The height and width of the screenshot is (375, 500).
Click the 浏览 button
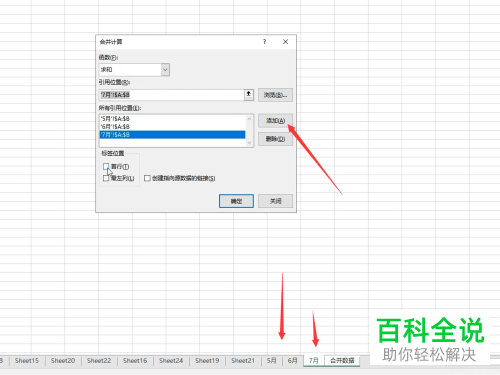[275, 95]
